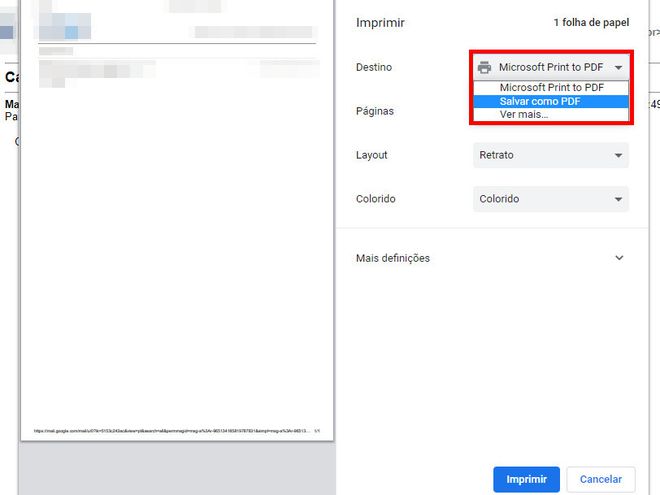
Task: Click the print preview page
Action: tap(177, 220)
